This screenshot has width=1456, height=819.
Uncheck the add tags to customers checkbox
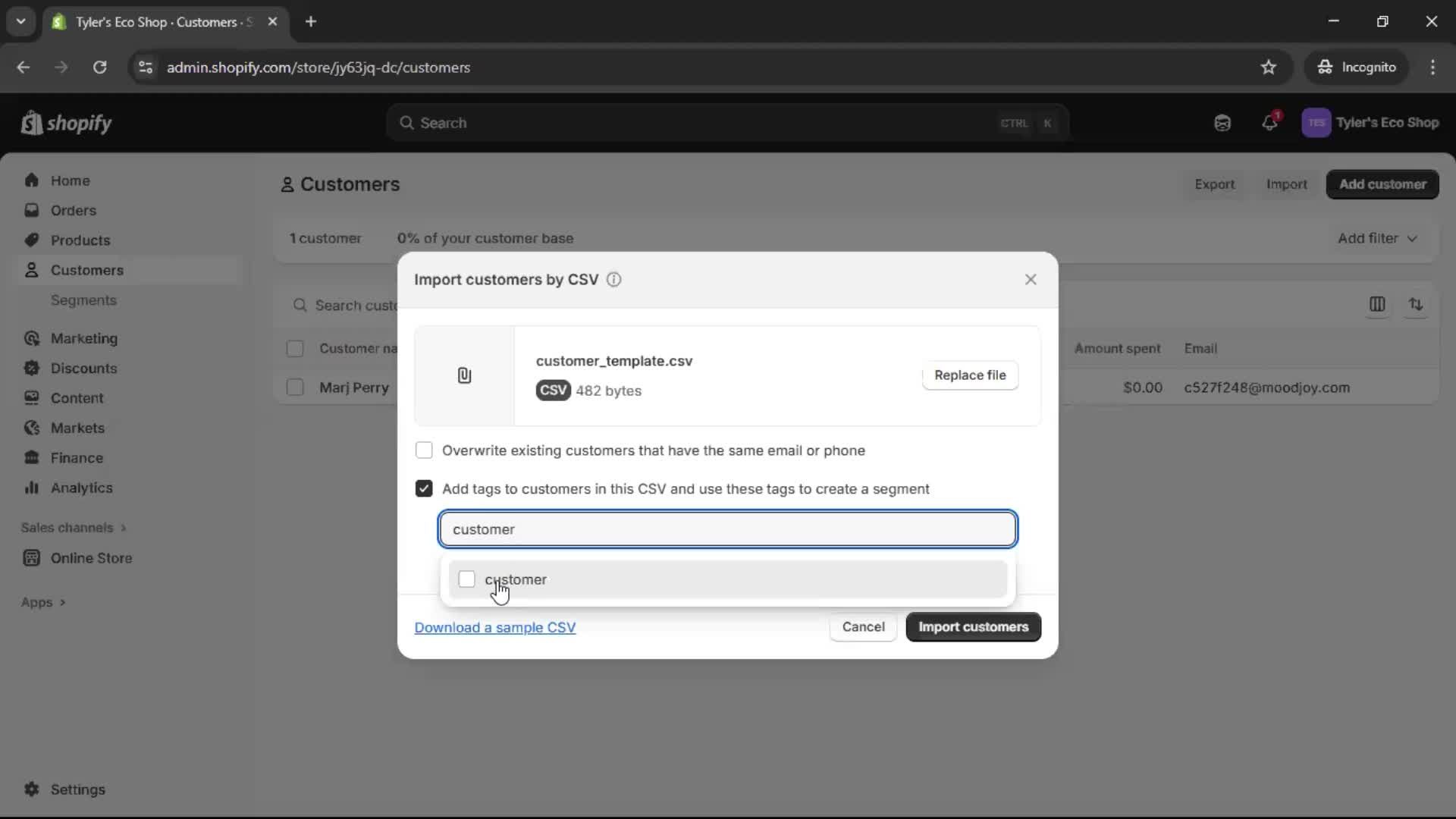pyautogui.click(x=424, y=488)
